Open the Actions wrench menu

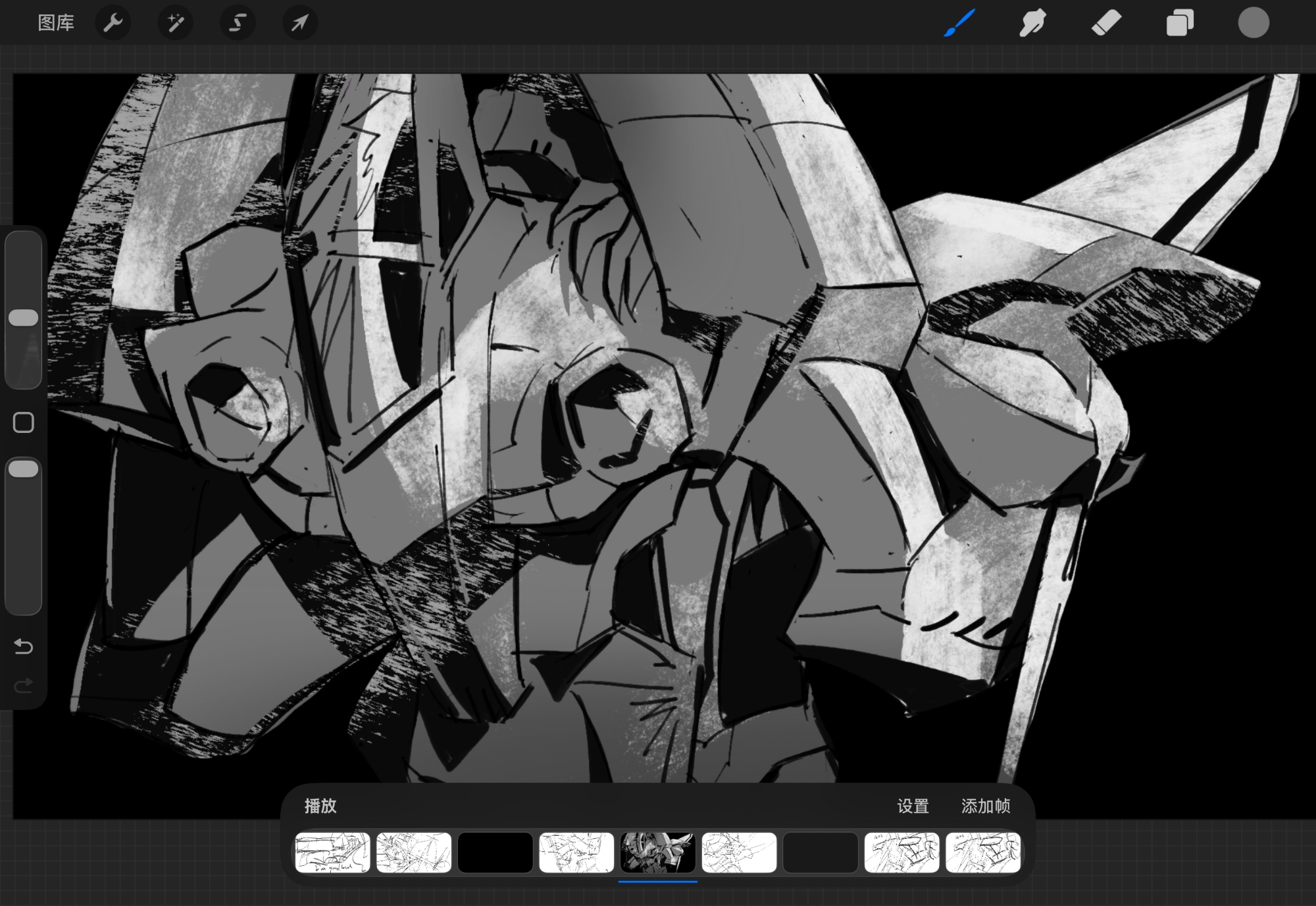[113, 23]
